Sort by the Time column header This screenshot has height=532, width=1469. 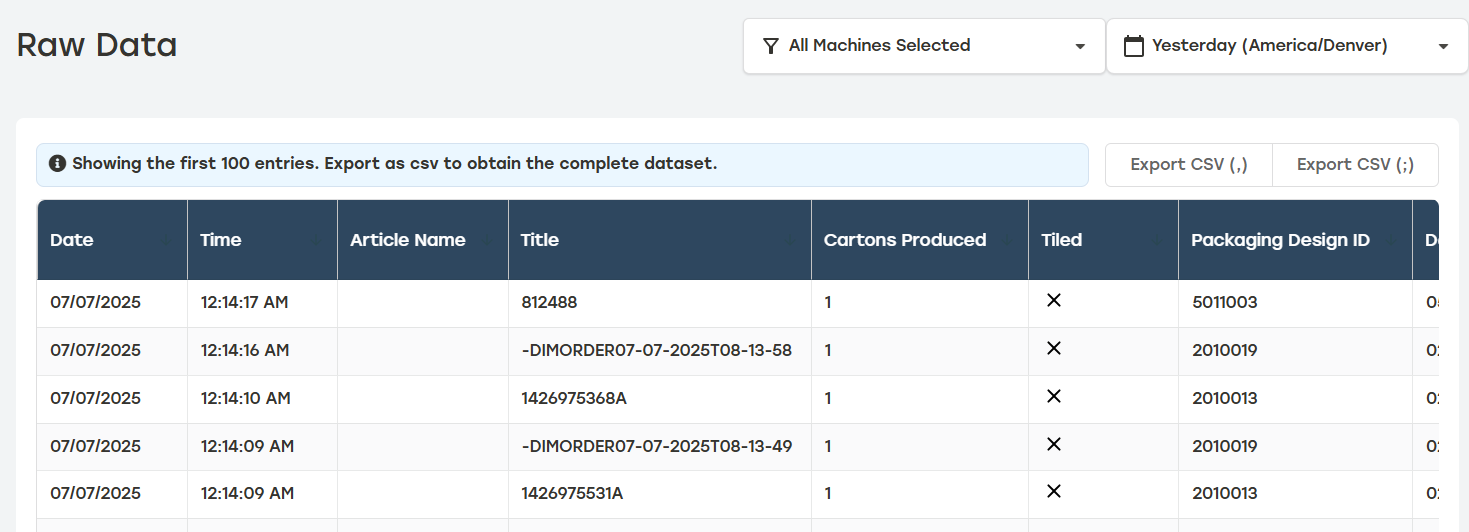[x=221, y=240]
